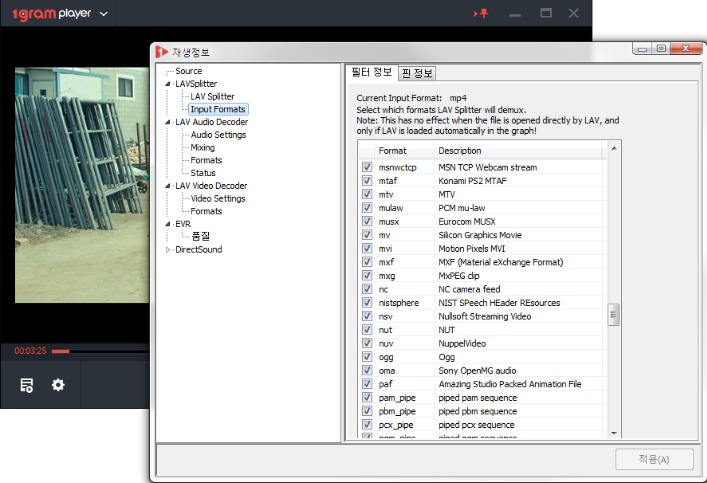Screen dimensions: 707x483
Task: Click the 재생정보 dialog title icon
Action: pyautogui.click(x=161, y=52)
